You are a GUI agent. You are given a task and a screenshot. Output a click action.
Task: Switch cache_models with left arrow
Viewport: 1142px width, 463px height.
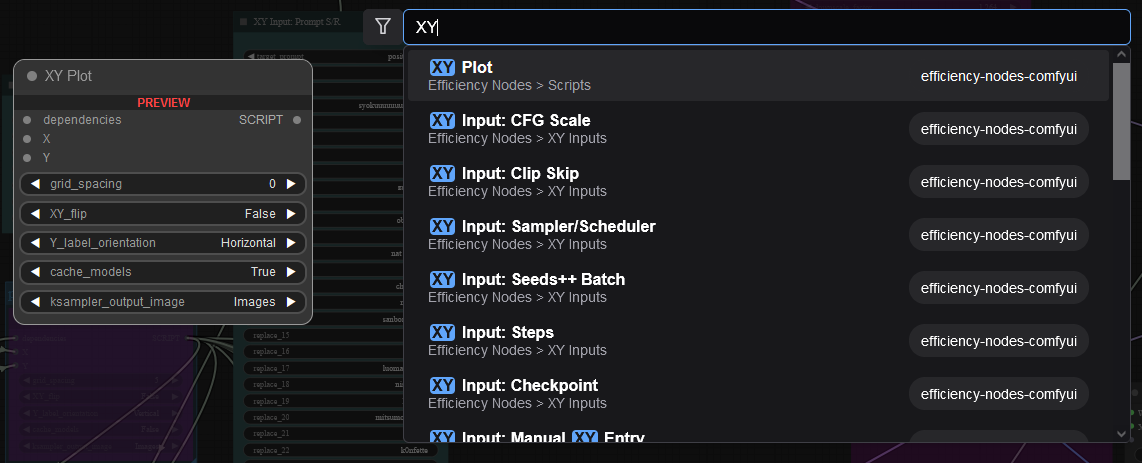click(x=35, y=272)
